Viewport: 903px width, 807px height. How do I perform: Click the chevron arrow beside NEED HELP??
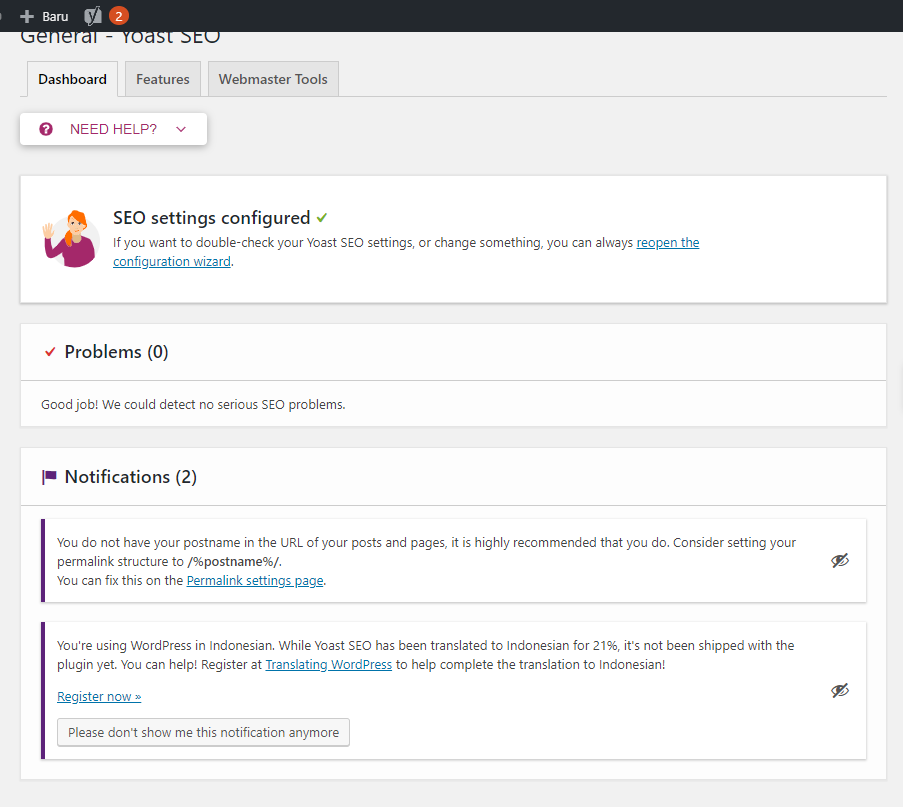point(181,129)
